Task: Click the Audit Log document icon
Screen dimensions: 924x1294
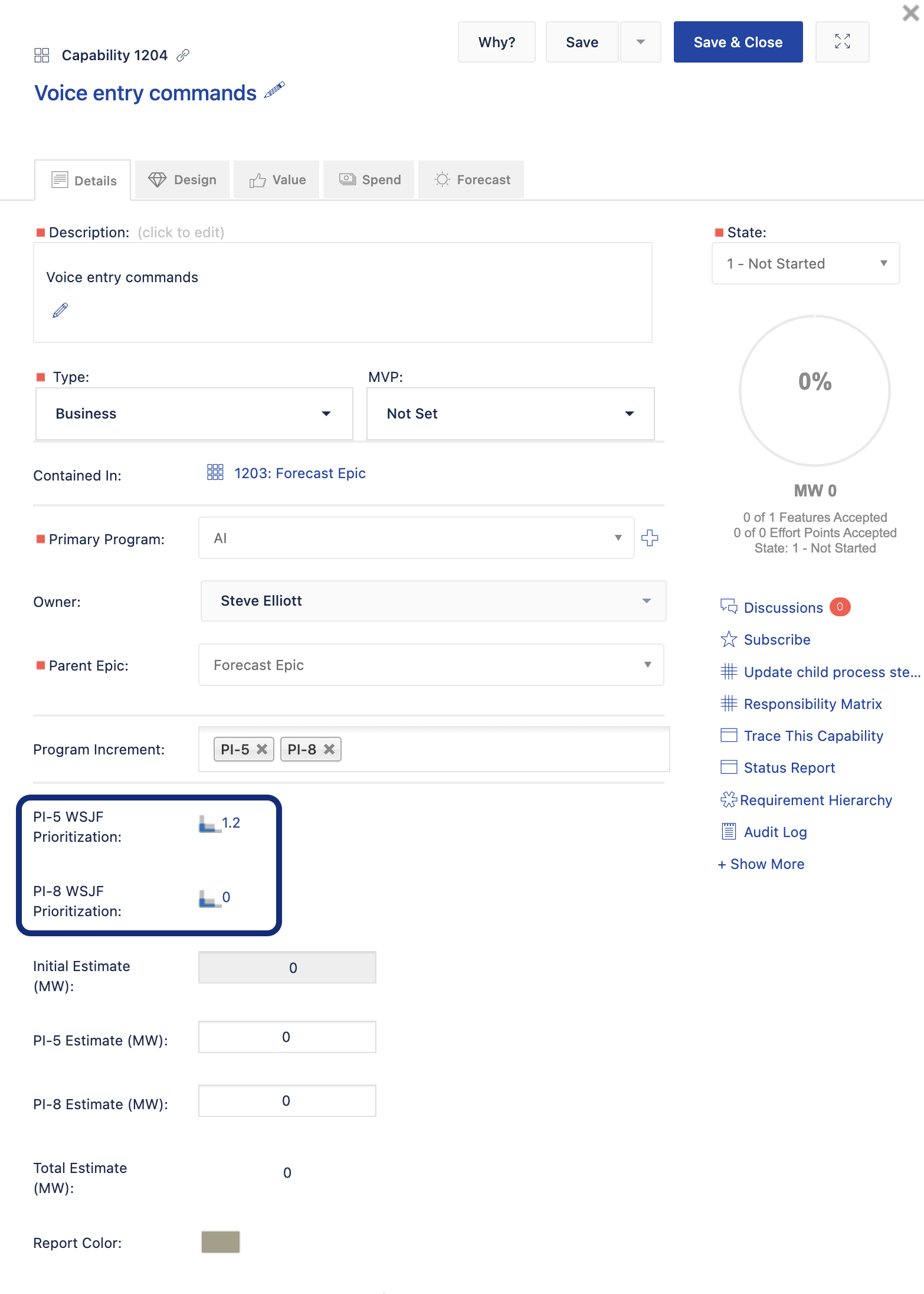Action: [729, 832]
